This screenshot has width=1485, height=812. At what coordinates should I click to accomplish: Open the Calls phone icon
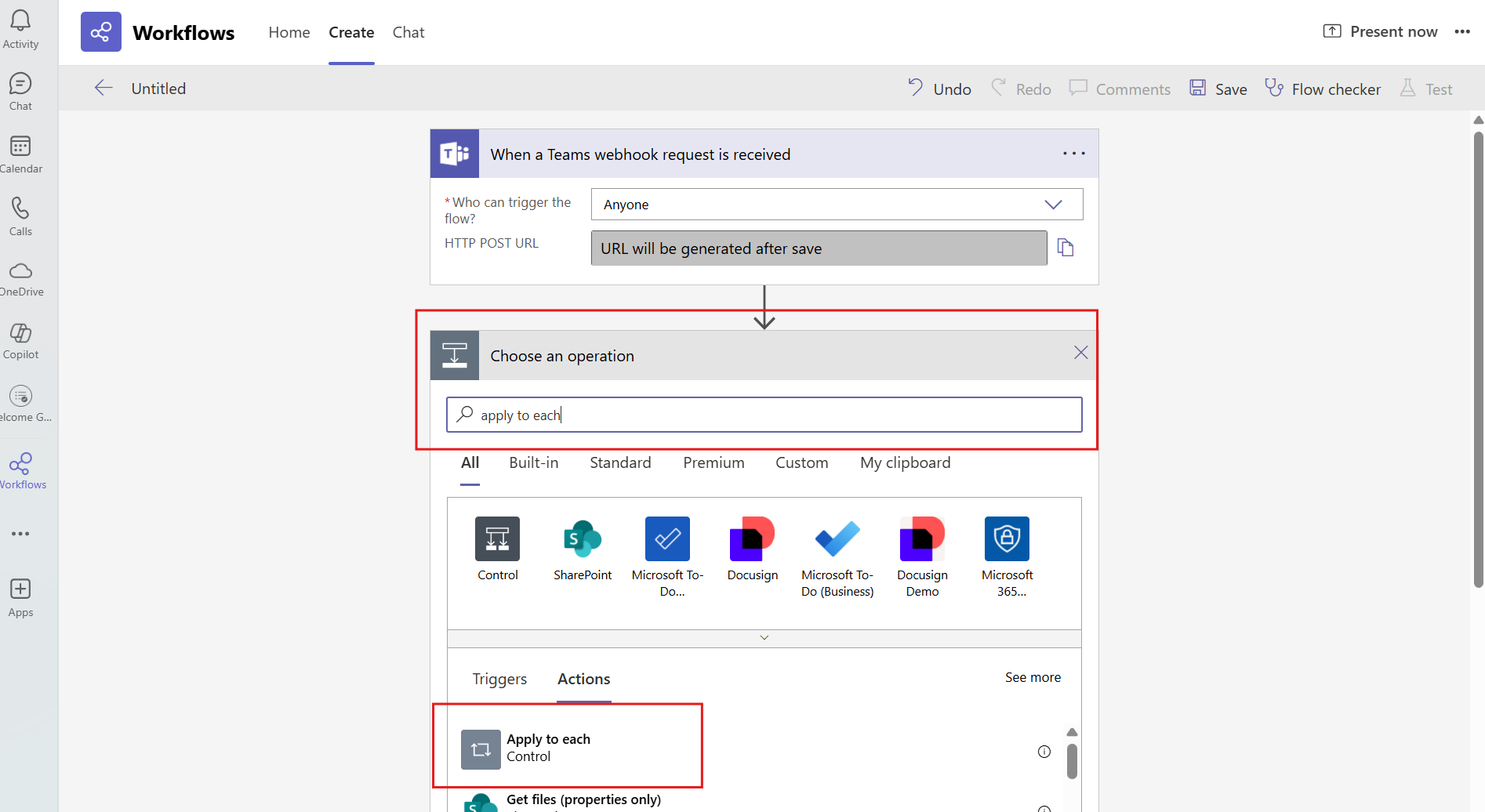20,216
